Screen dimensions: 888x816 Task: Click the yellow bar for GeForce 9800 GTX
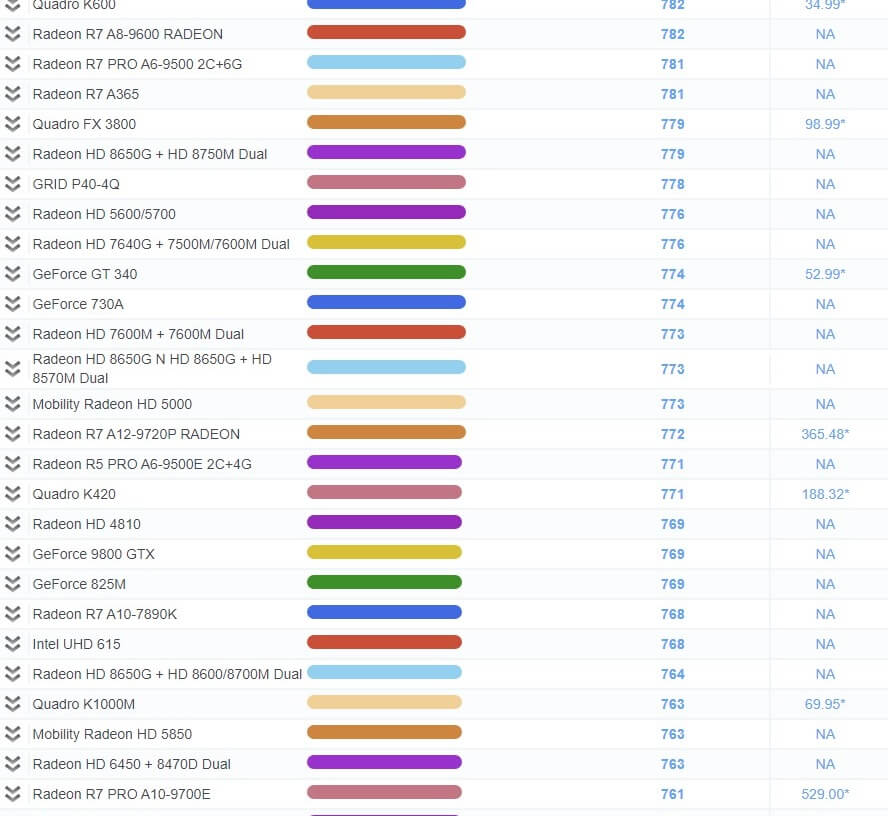coord(385,552)
